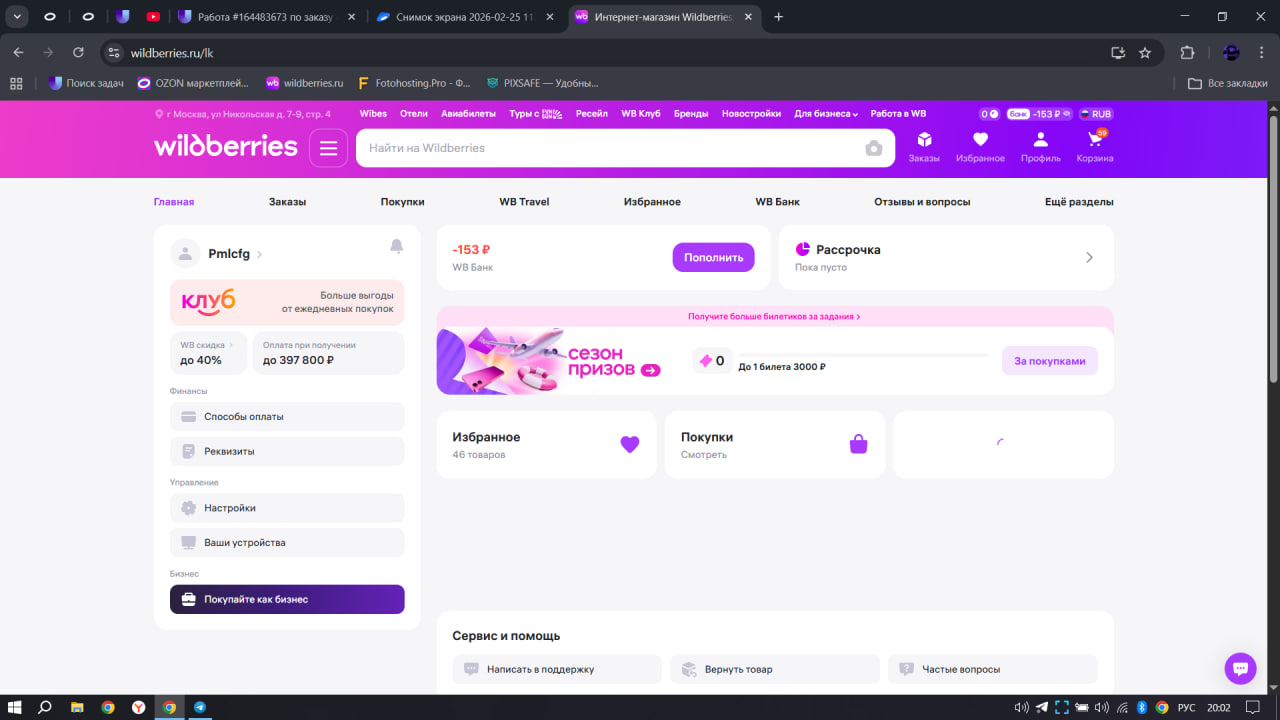Open the Все закладки bookmarks folder
The height and width of the screenshot is (720, 1280).
pos(1227,83)
